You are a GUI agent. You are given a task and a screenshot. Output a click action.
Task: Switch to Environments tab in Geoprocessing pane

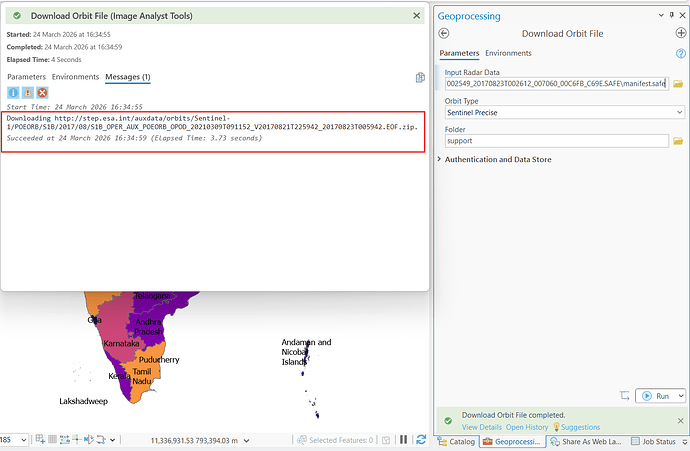(x=508, y=53)
